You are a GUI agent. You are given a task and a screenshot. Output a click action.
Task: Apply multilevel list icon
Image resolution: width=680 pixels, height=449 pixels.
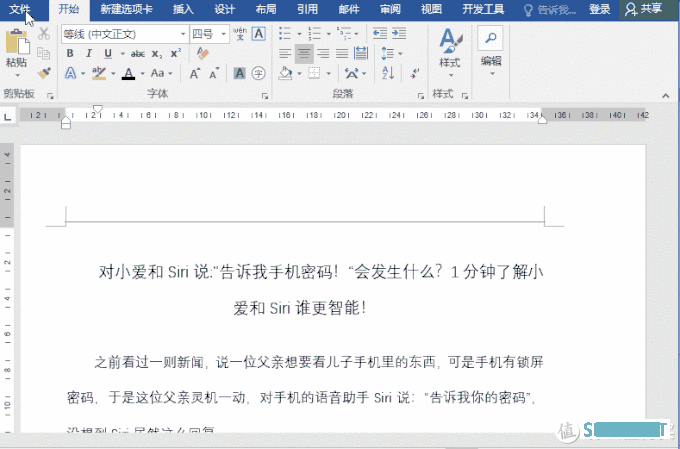(343, 33)
